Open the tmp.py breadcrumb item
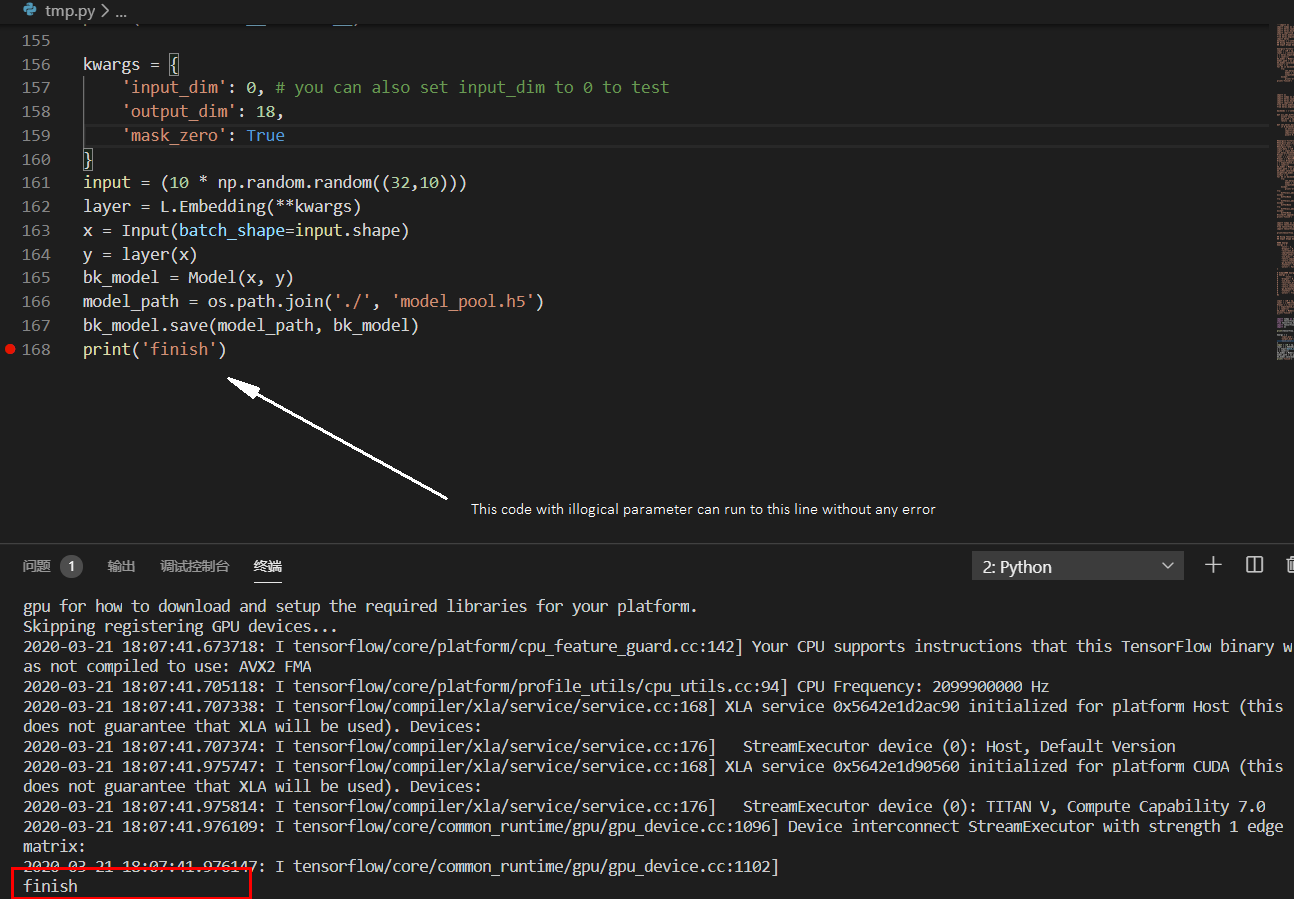Screen dimensions: 1294x899 [x=68, y=11]
